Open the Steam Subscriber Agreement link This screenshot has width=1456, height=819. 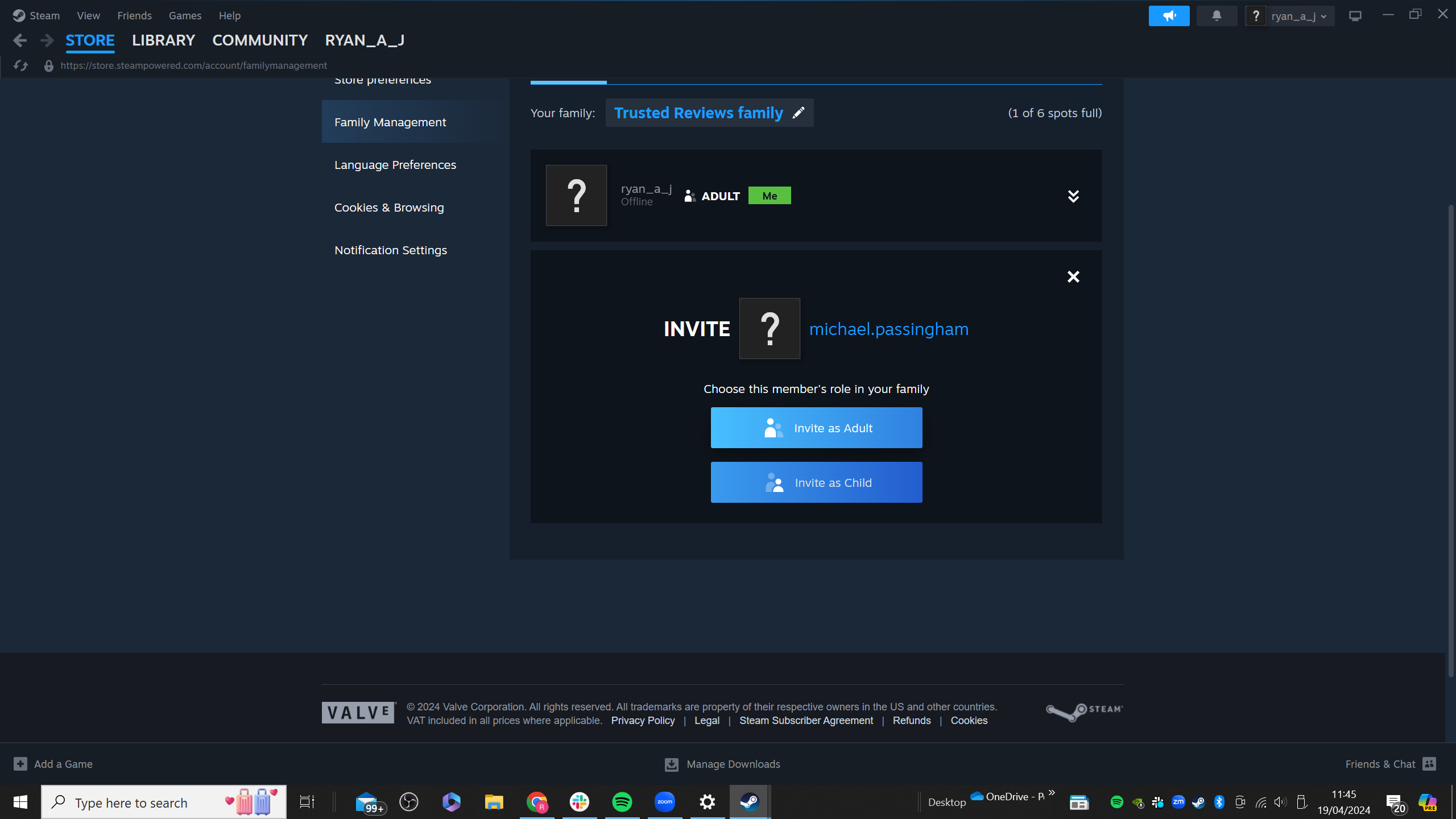[806, 721]
